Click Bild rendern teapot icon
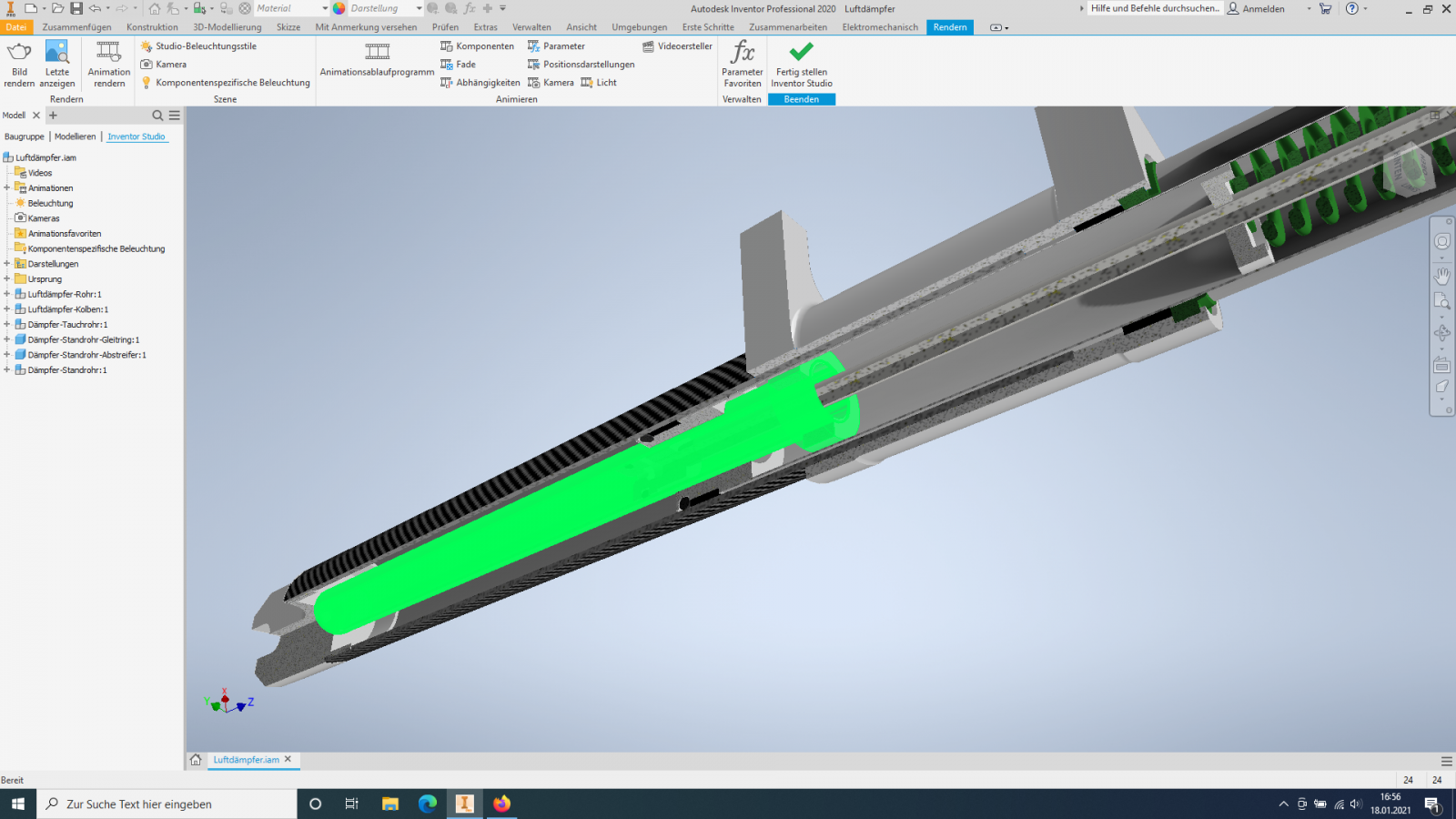 tap(19, 52)
